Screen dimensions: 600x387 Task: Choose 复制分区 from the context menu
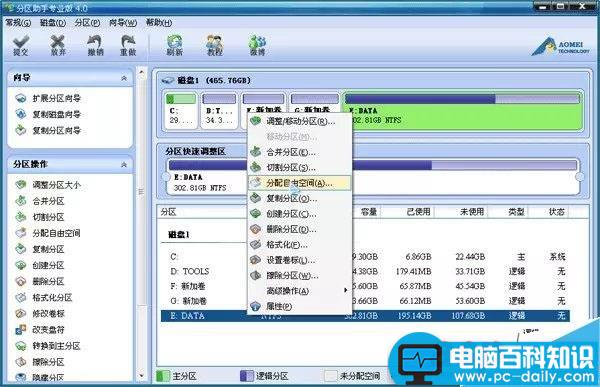[300, 199]
